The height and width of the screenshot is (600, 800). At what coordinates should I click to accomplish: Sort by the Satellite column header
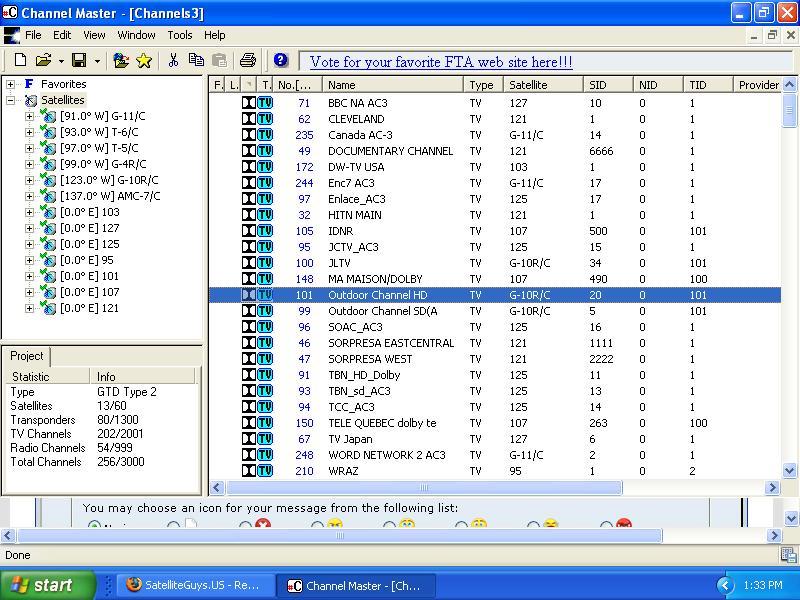click(543, 85)
